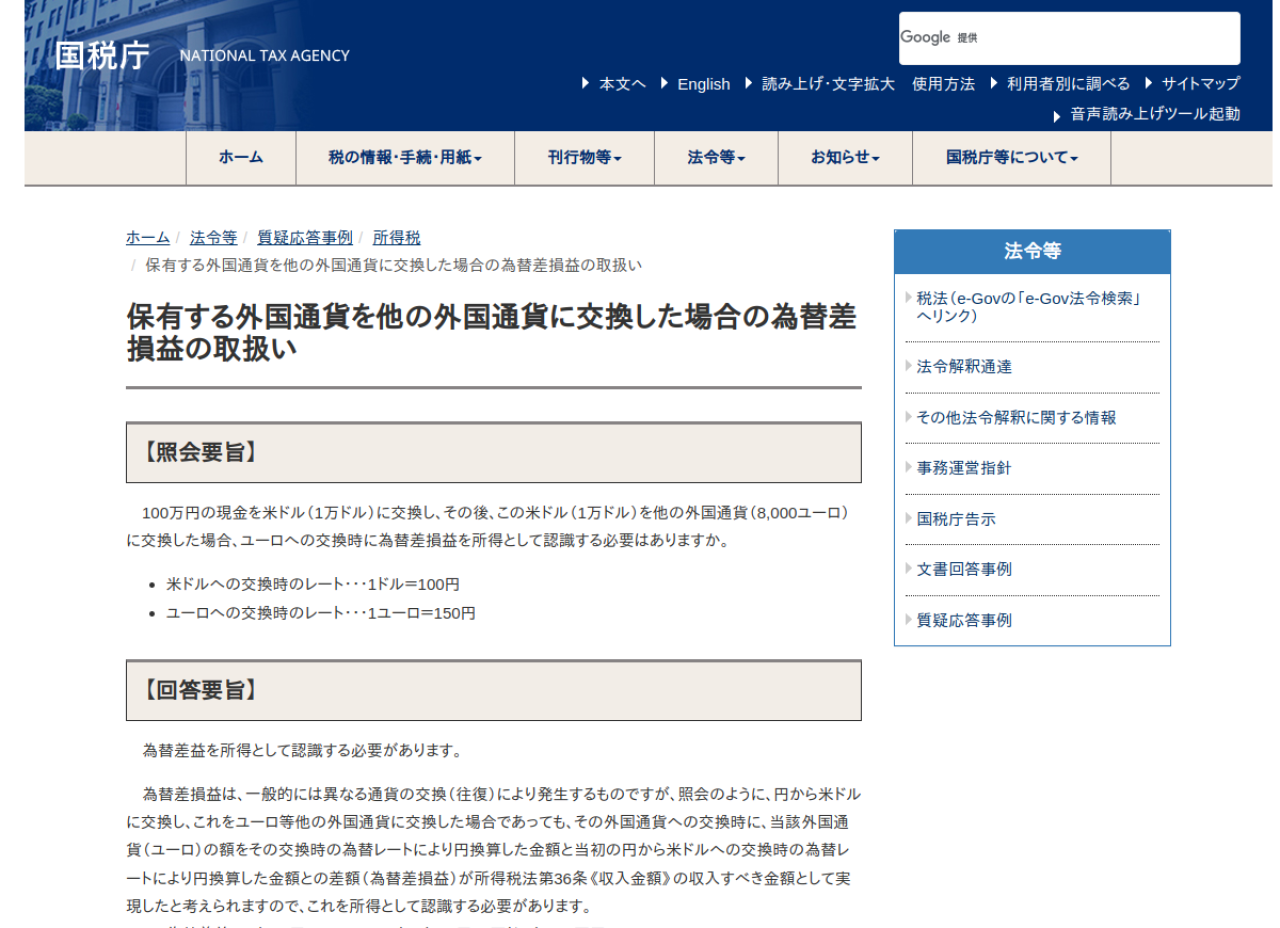Click ホーム breadcrumb link
Image resolution: width=1280 pixels, height=928 pixels.
point(148,238)
